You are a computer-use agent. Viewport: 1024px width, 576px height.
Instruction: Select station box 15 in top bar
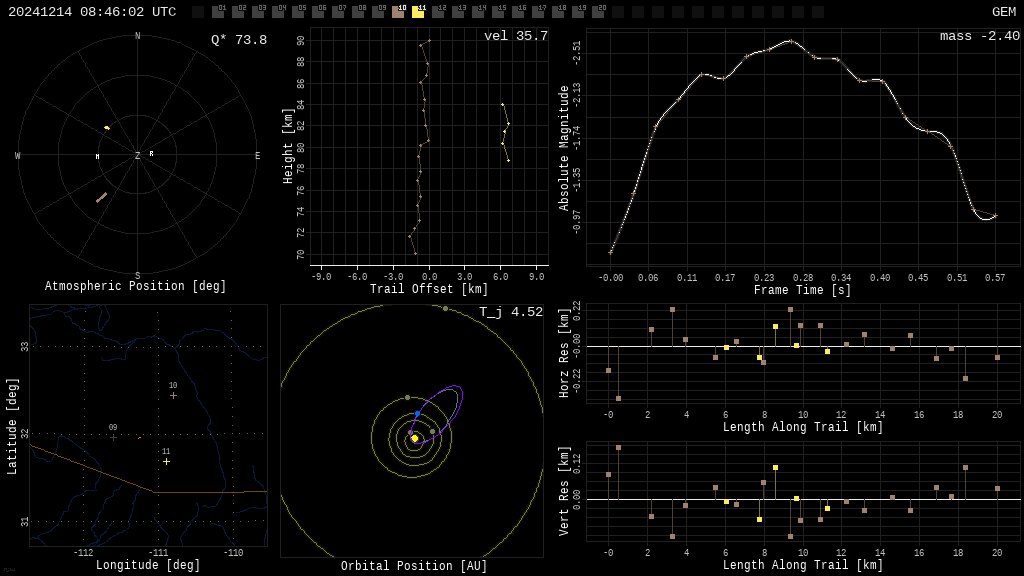point(498,12)
